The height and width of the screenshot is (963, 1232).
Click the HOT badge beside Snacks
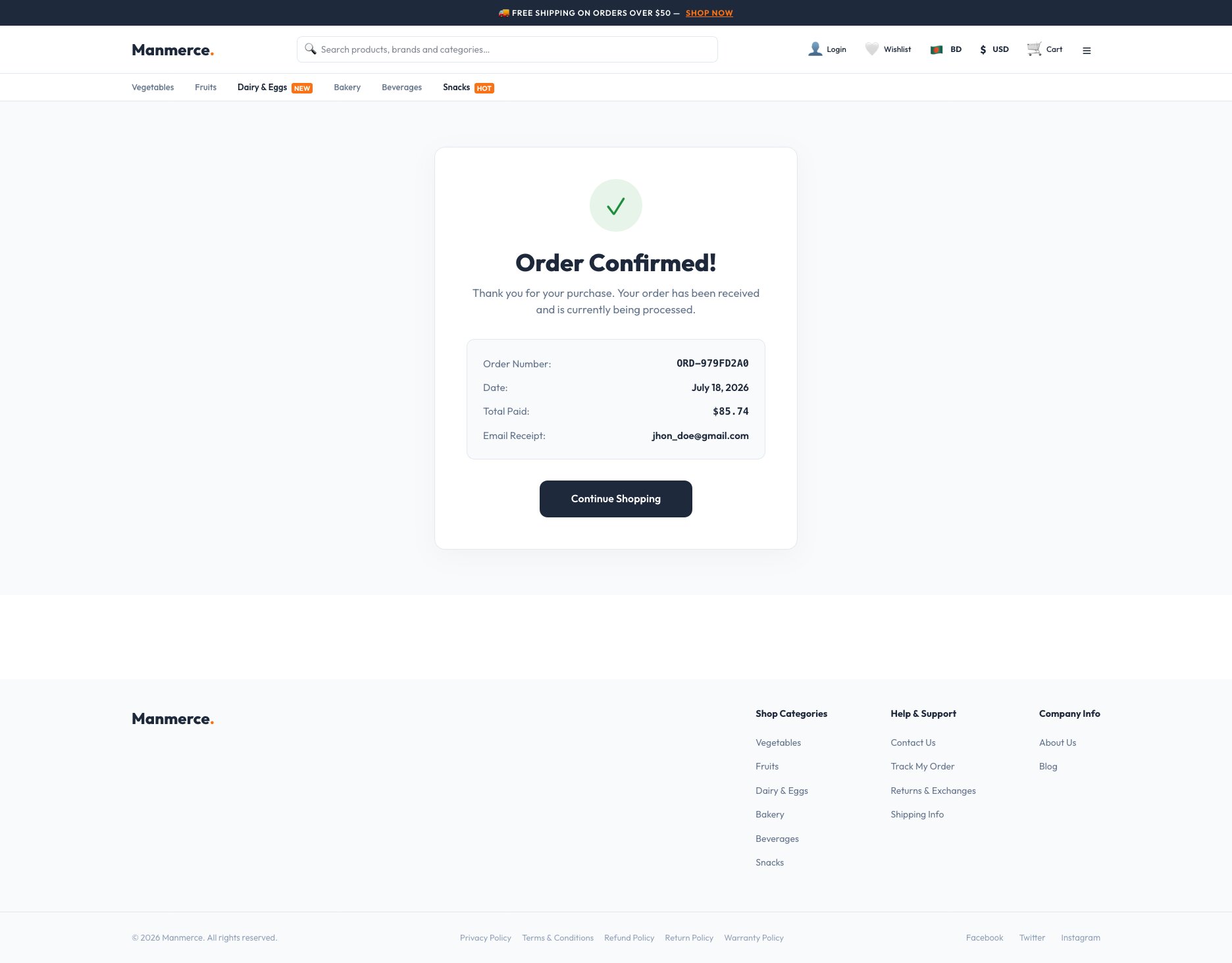click(x=484, y=88)
